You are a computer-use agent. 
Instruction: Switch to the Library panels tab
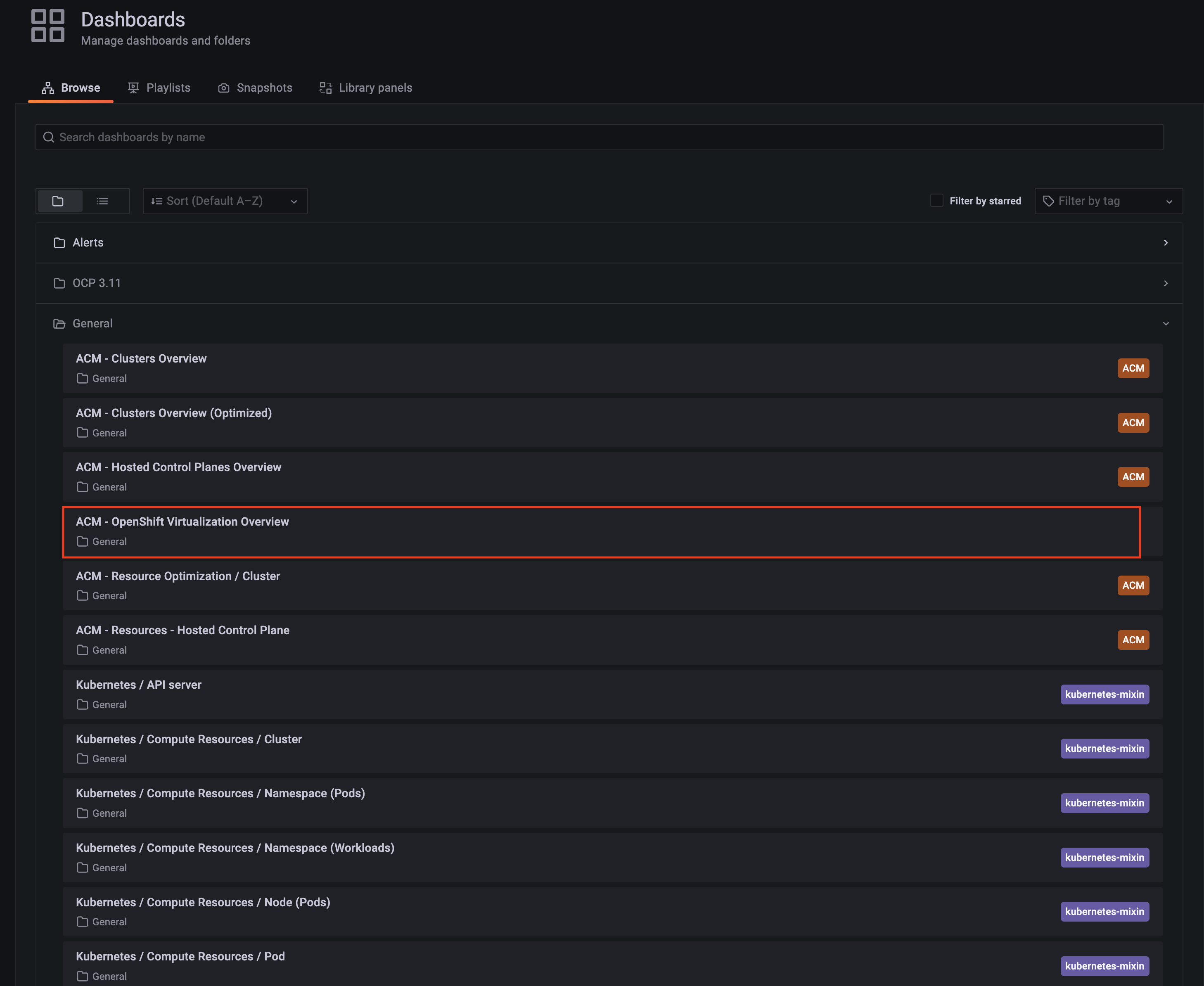366,88
